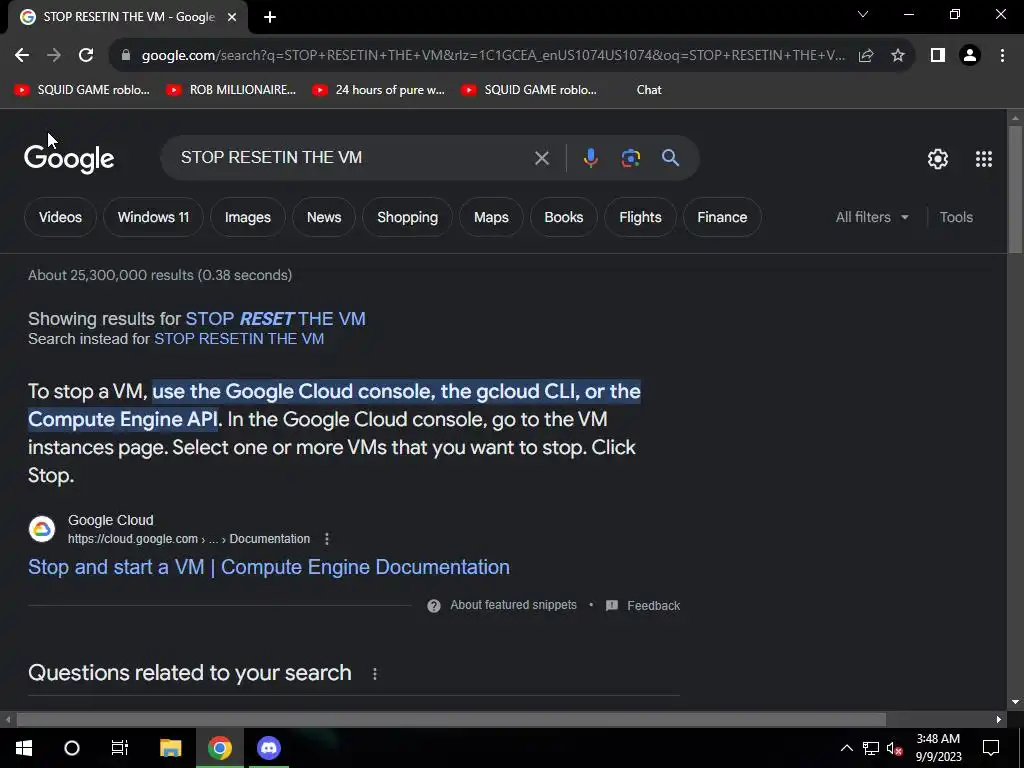Switch to Books results
Image resolution: width=1024 pixels, height=768 pixels.
point(564,217)
